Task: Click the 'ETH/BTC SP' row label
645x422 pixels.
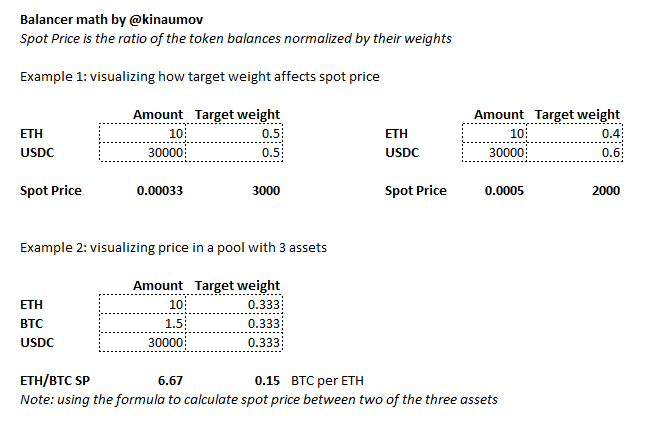Action: pos(54,380)
